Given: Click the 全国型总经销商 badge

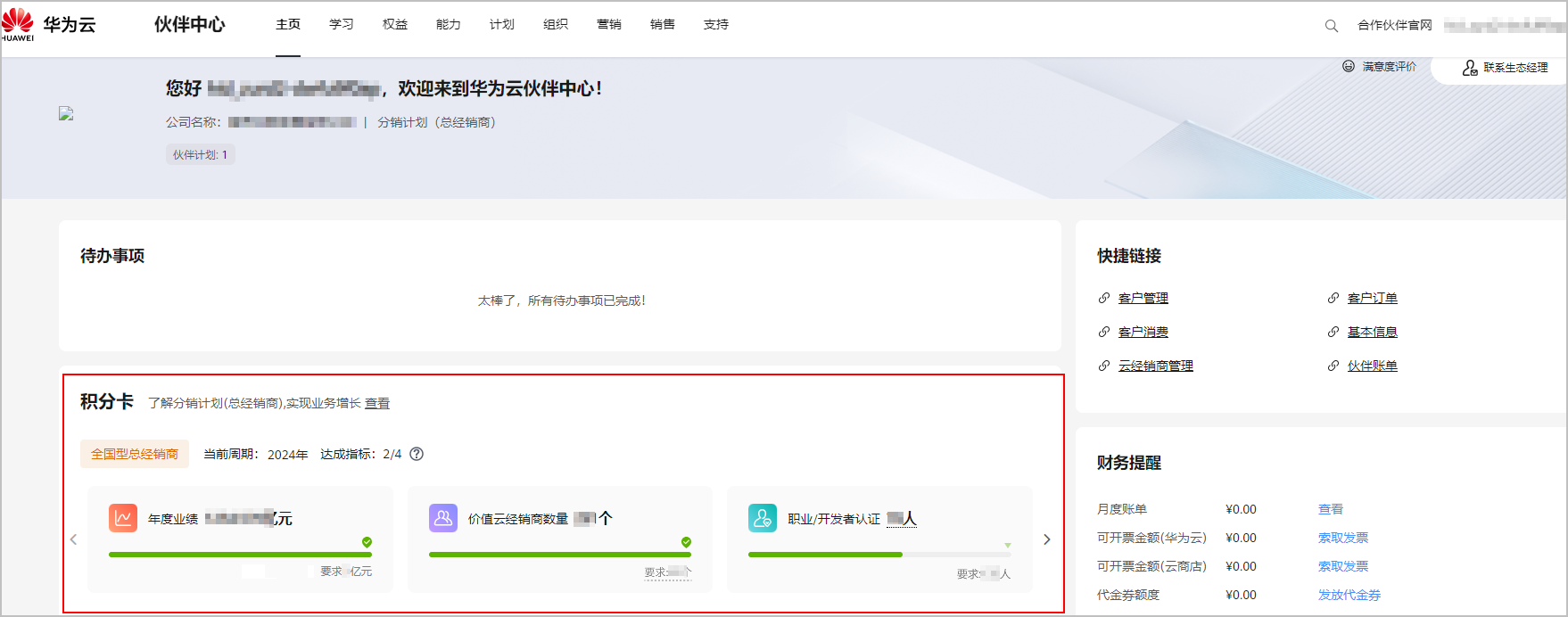Looking at the screenshot, I should (x=135, y=454).
